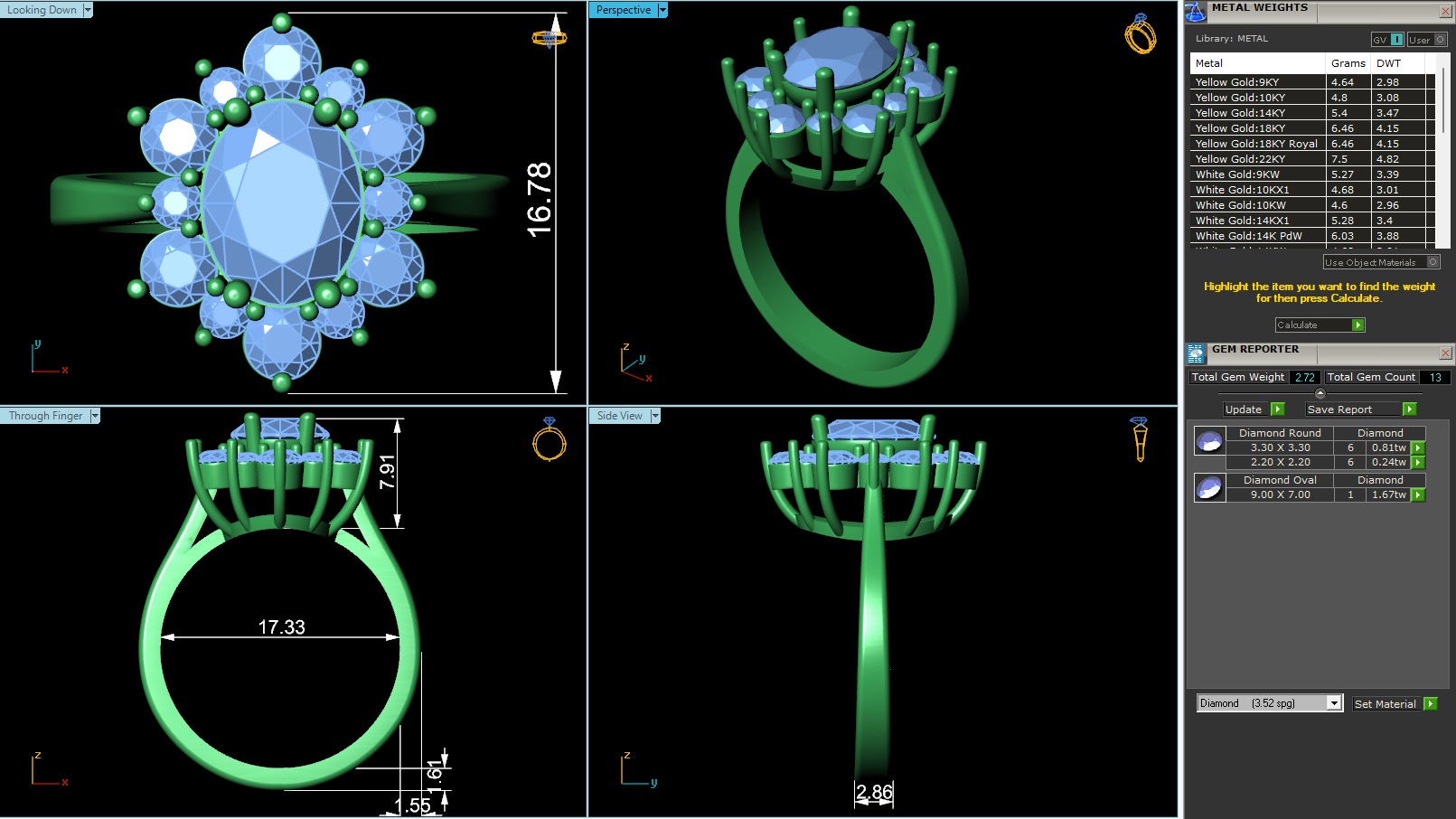Close the Gem Reporter panel

pyautogui.click(x=1445, y=353)
